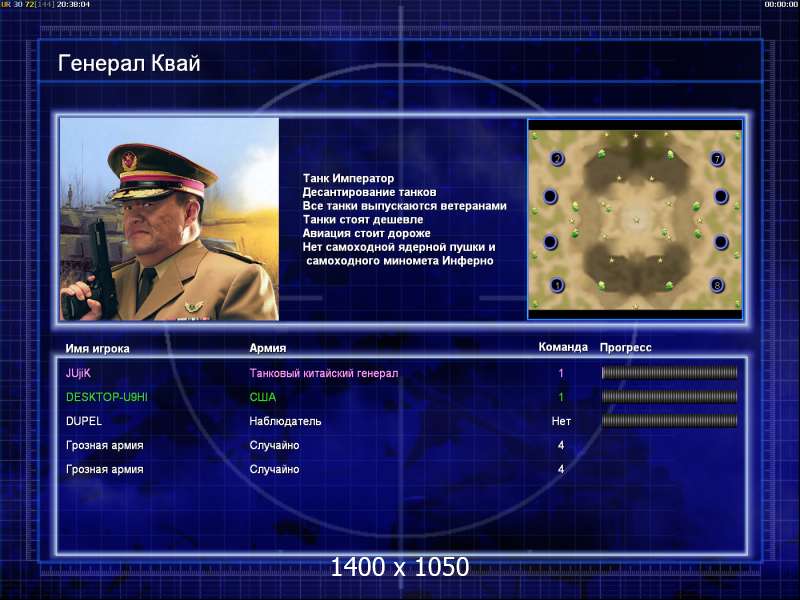Viewport: 800px width, 600px height.
Task: Click the desert map preview
Action: pyautogui.click(x=635, y=220)
